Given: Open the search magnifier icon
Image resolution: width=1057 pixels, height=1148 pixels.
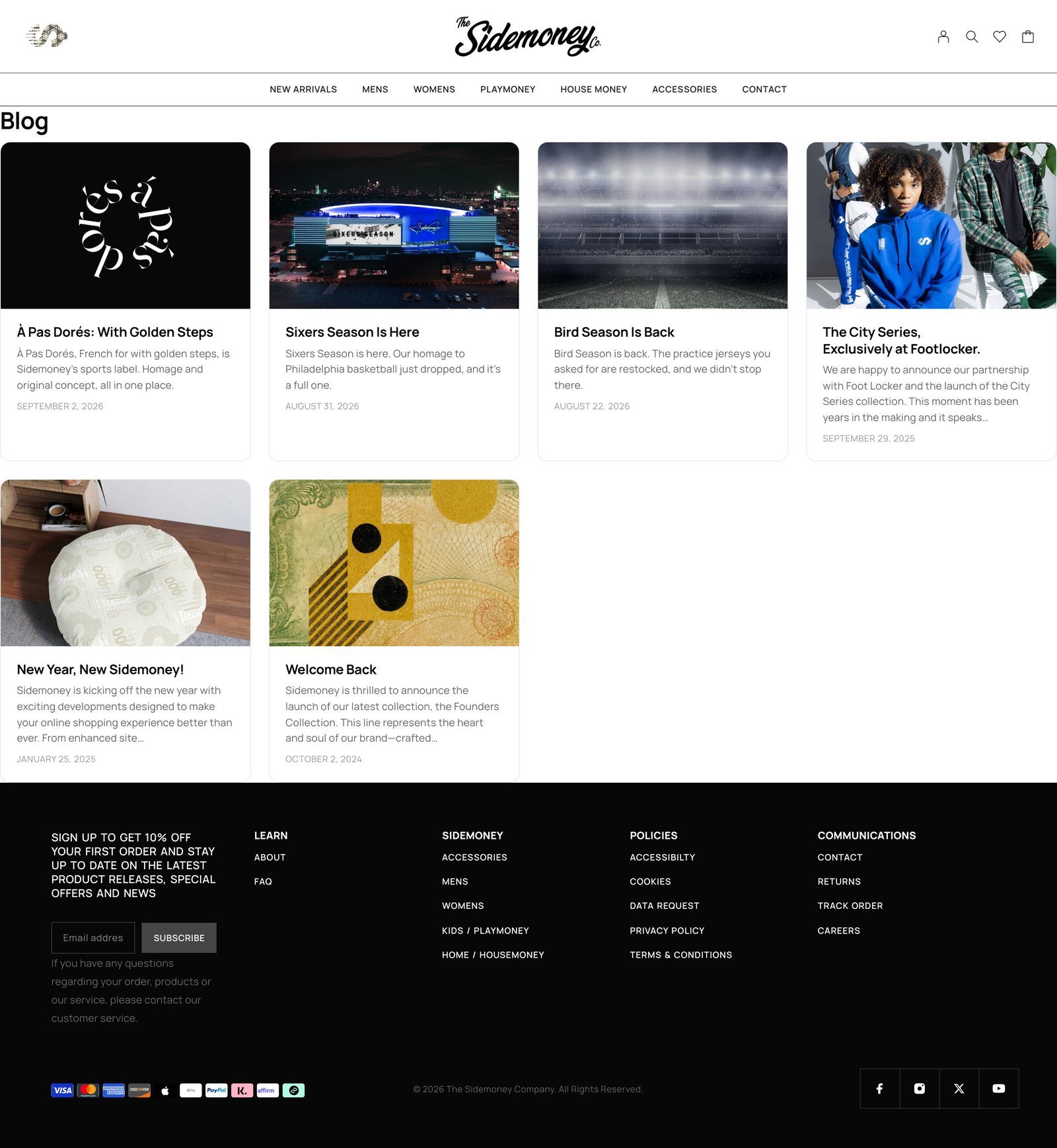Looking at the screenshot, I should click(x=972, y=36).
